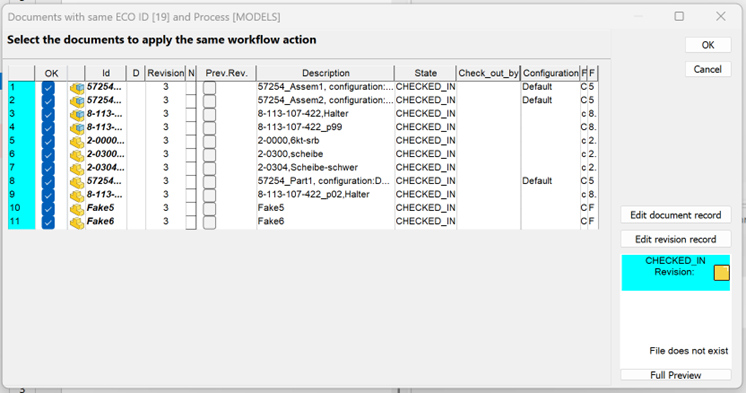The width and height of the screenshot is (746, 393).
Task: Uncheck OK checkbox for Fake6
Action: pyautogui.click(x=48, y=222)
